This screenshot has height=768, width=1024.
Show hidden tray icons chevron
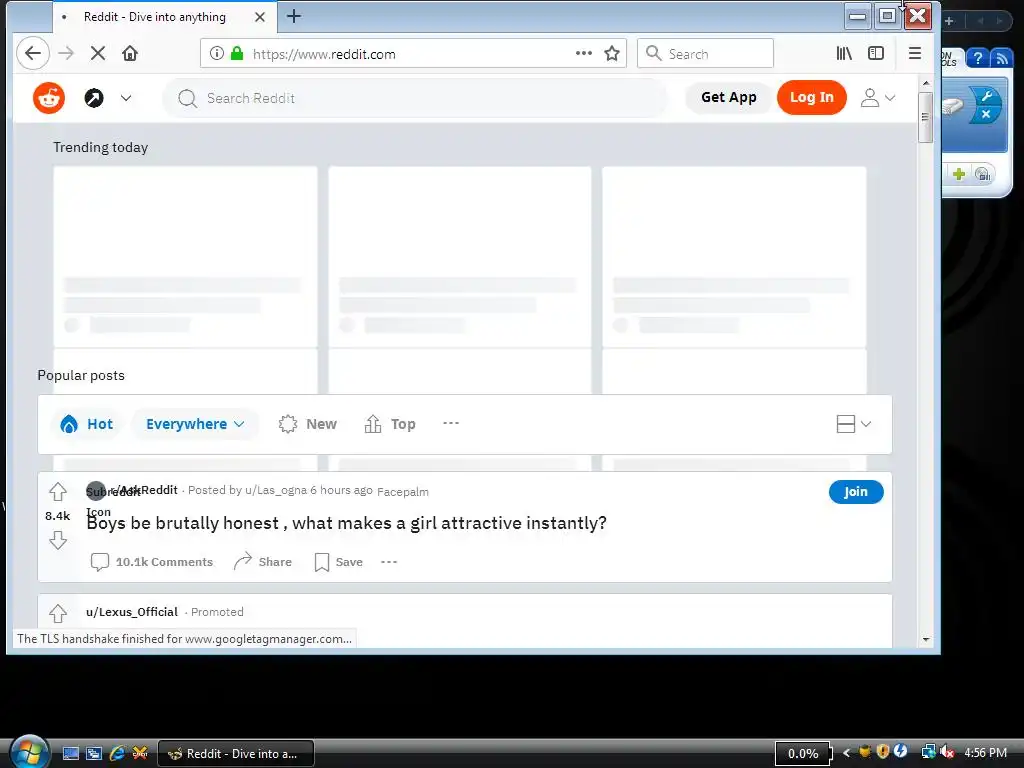pyautogui.click(x=846, y=753)
